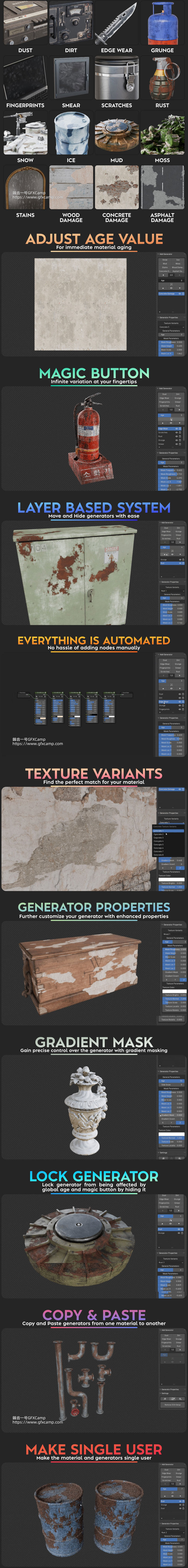Click the ASPHALT DAMAGE thumbnail
This screenshot has width=188, height=1568.
162,188
